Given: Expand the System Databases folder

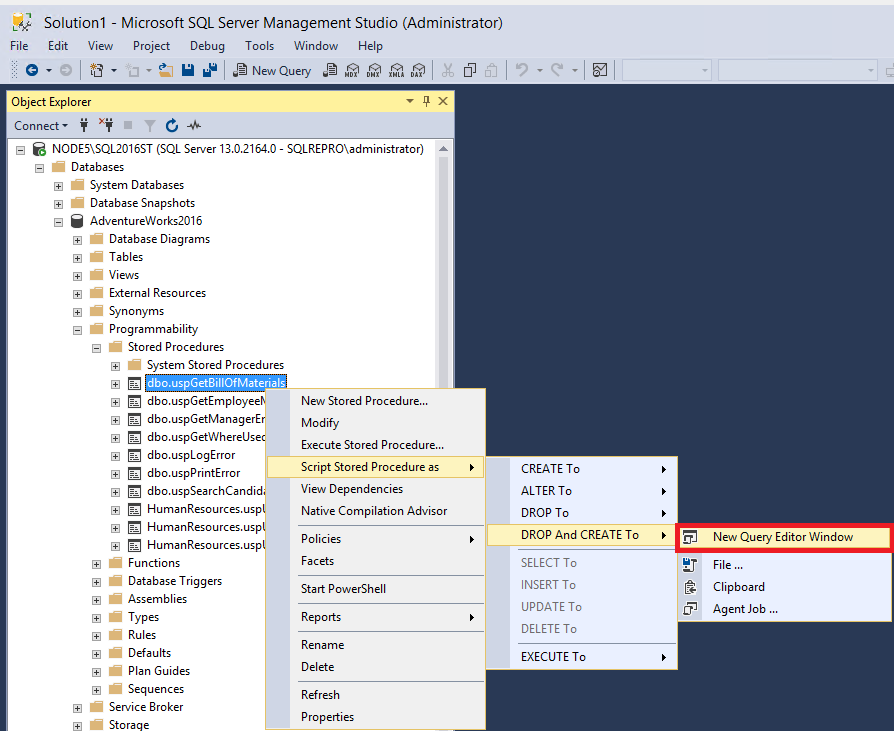Looking at the screenshot, I should (58, 186).
